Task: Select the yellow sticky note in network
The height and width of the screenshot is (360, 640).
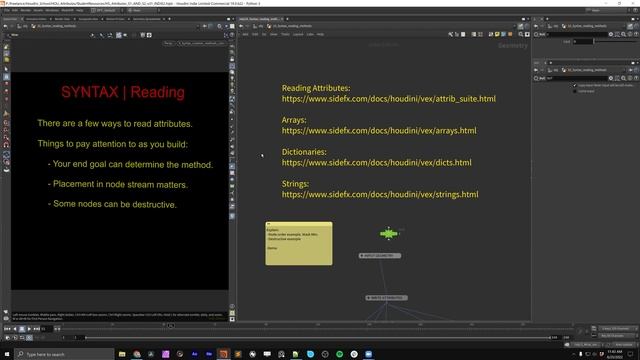Action: point(299,244)
